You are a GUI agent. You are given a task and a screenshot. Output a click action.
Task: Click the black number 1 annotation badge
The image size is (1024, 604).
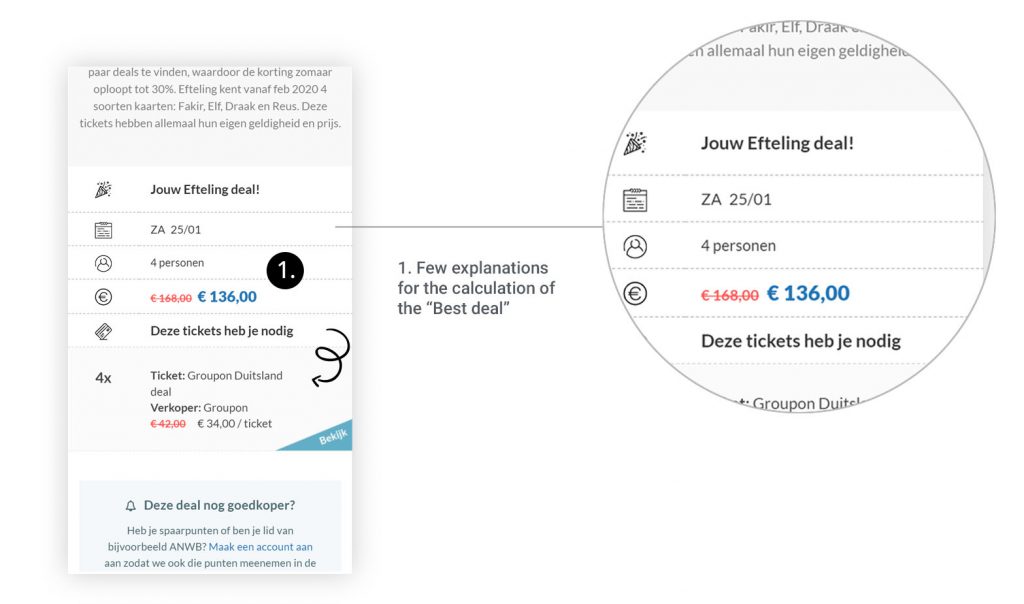285,270
